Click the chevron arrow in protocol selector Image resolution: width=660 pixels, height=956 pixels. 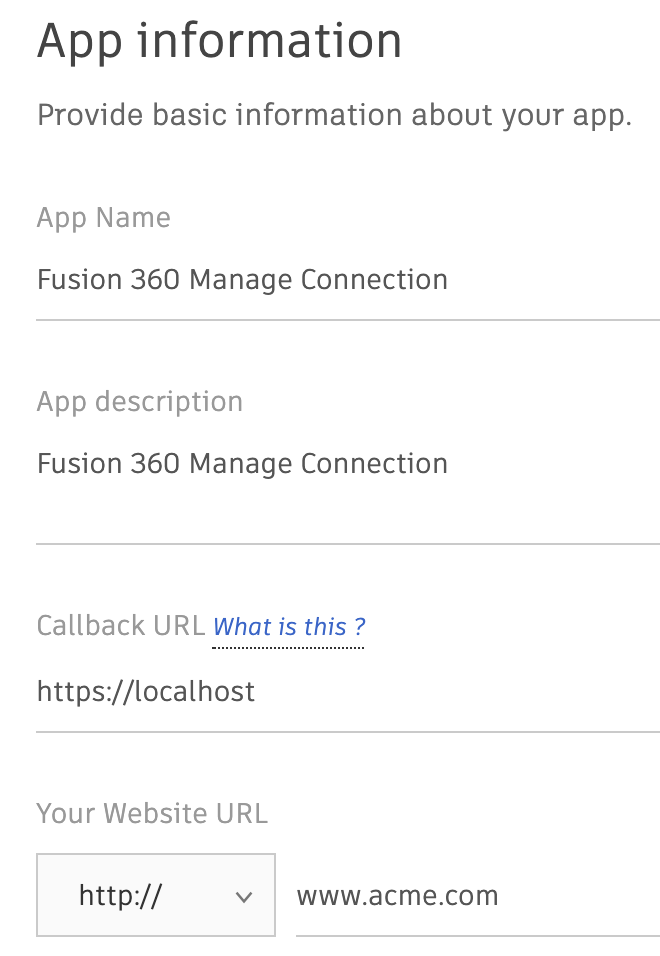coord(244,897)
